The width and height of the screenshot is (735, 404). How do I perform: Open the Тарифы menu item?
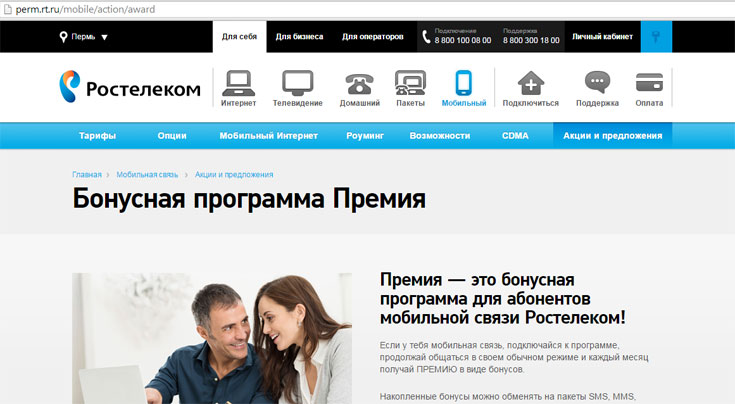coord(97,135)
